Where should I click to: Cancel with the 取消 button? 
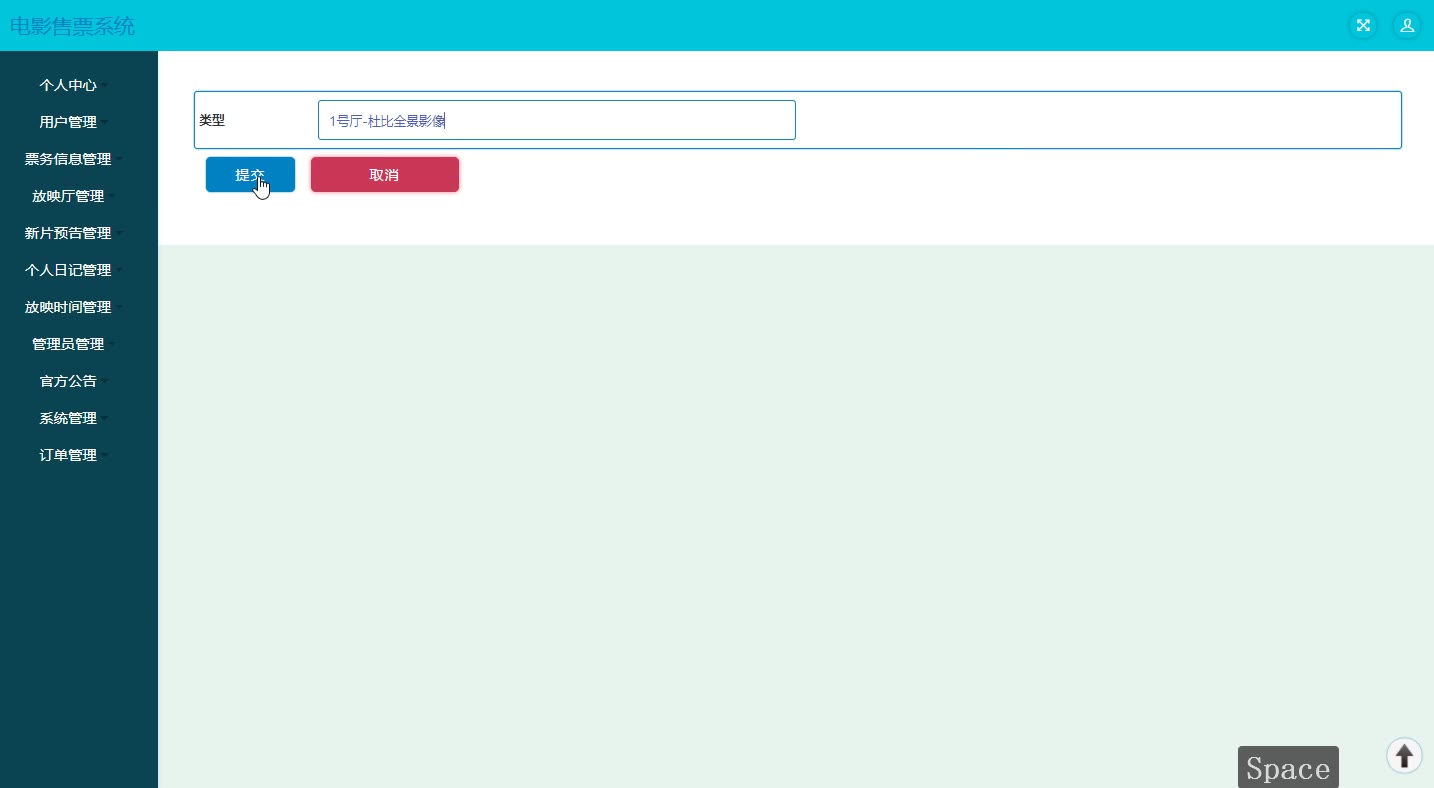click(x=385, y=175)
